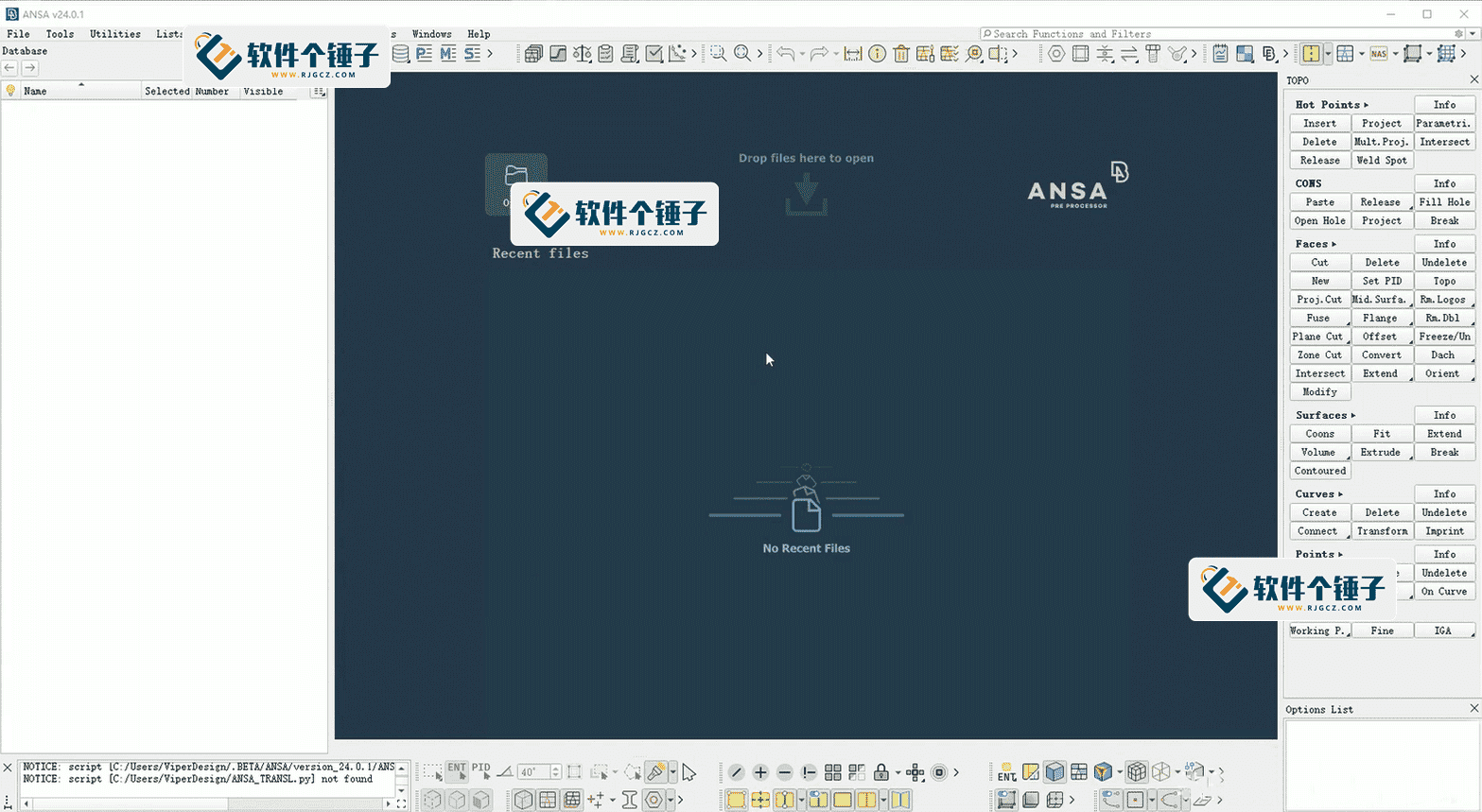Click the padlock lock icon

881,772
